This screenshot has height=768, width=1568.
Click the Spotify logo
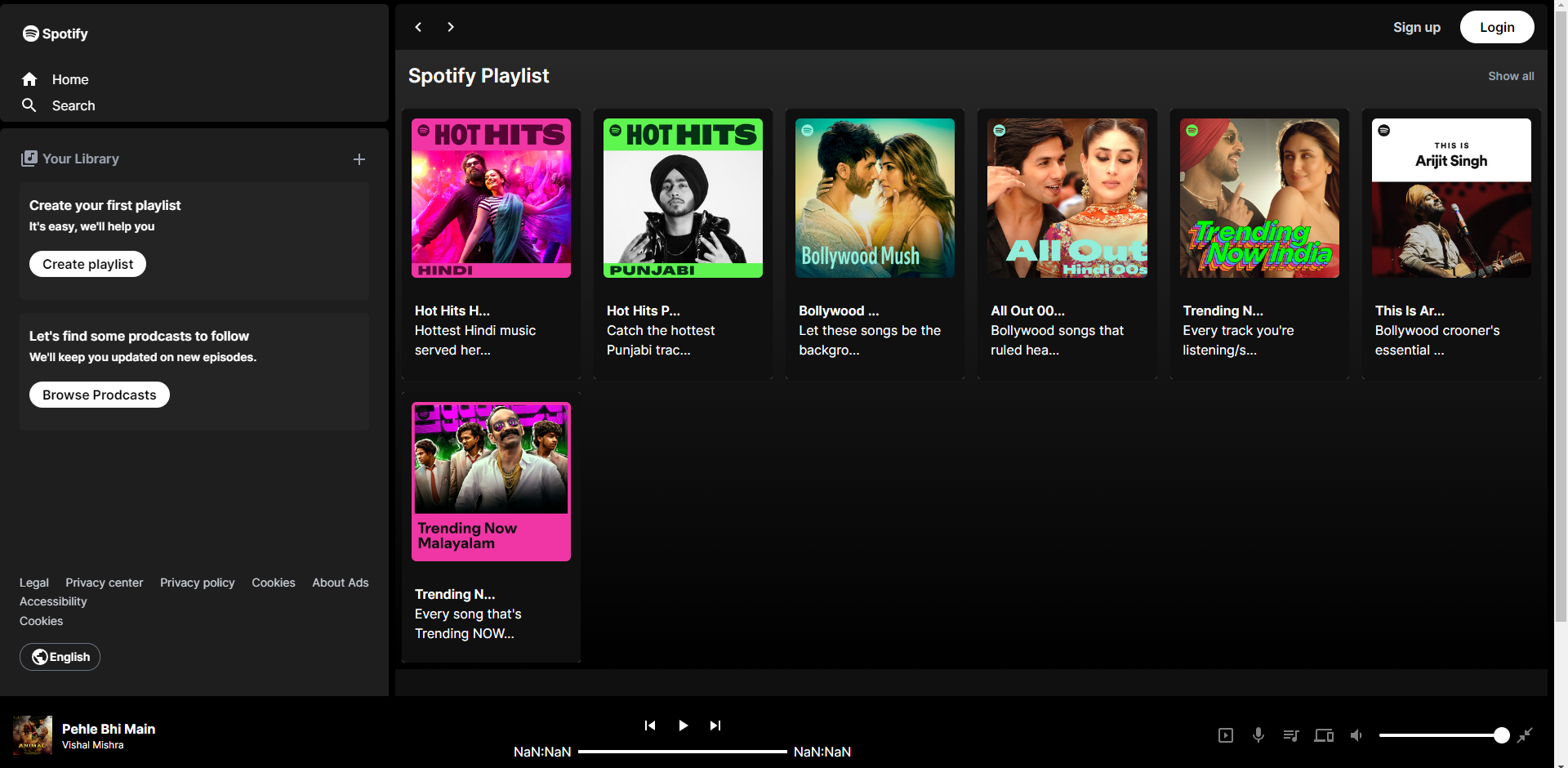55,33
